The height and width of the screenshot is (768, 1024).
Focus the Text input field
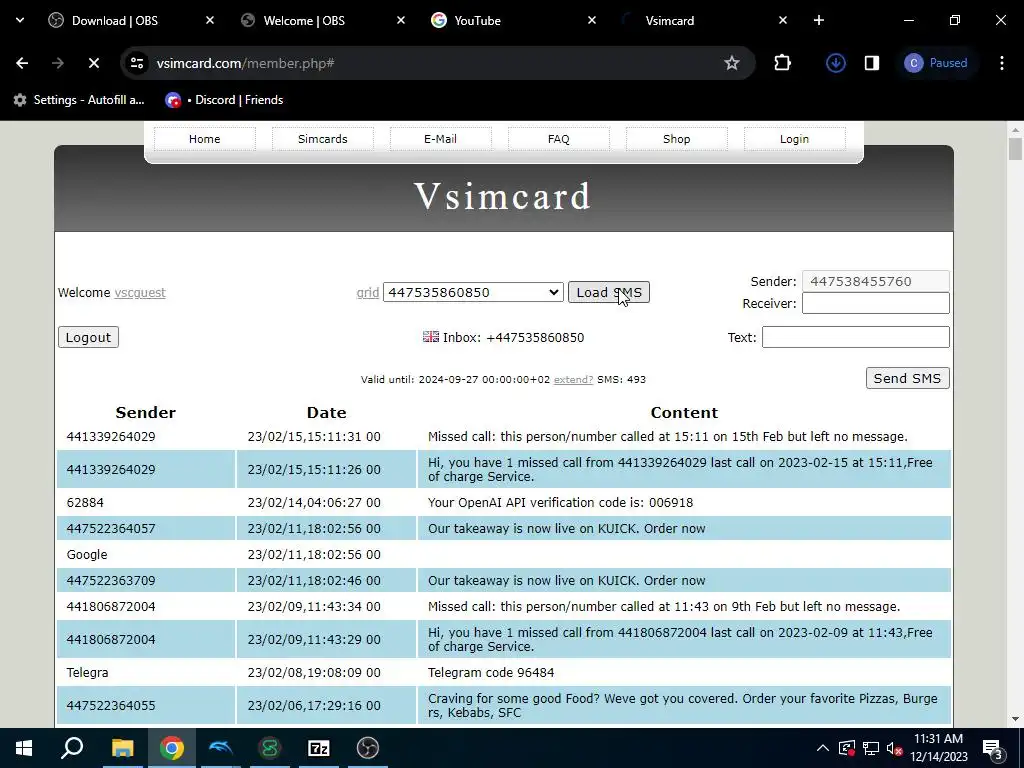click(x=856, y=337)
